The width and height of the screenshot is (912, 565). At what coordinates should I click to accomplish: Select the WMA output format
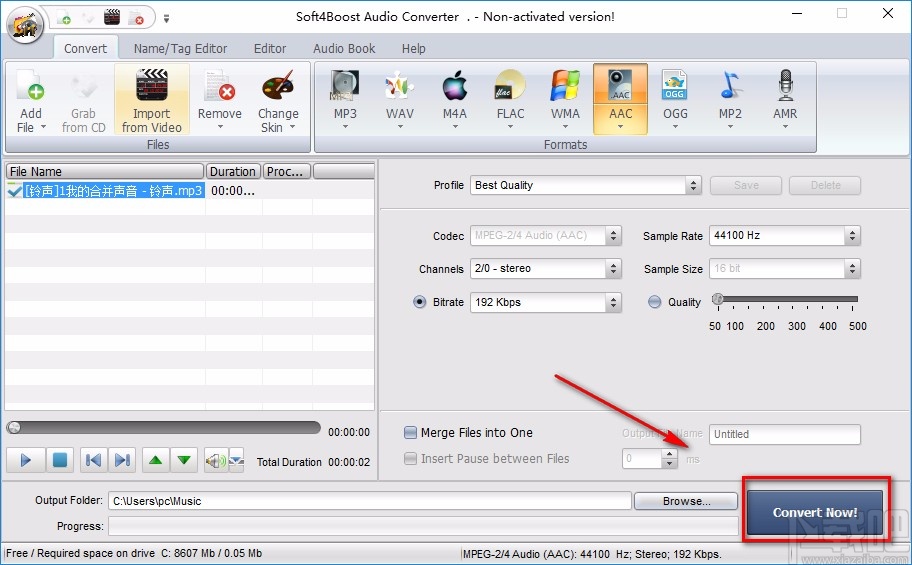tap(565, 100)
